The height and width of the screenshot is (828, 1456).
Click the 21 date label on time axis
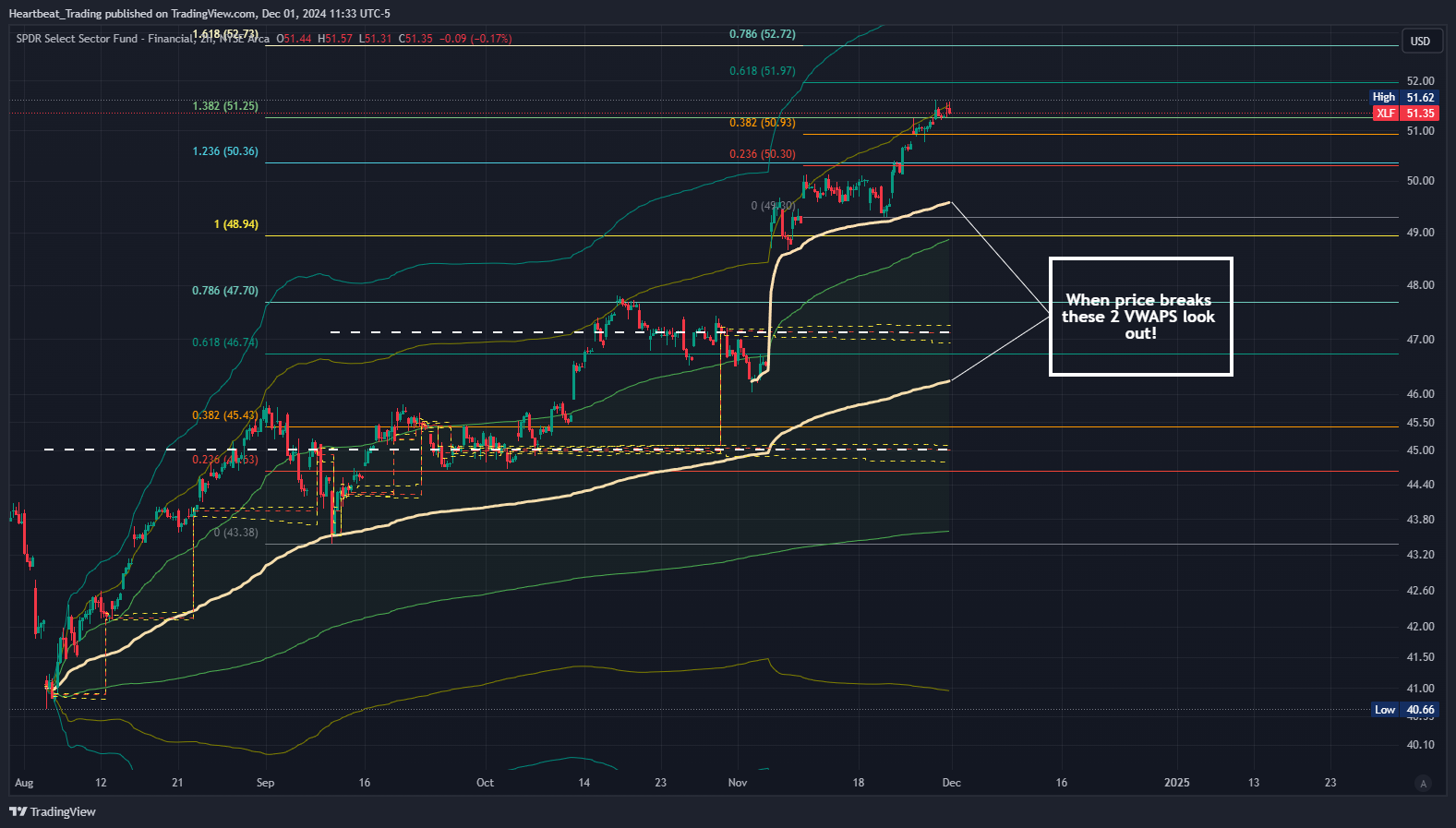click(x=177, y=783)
